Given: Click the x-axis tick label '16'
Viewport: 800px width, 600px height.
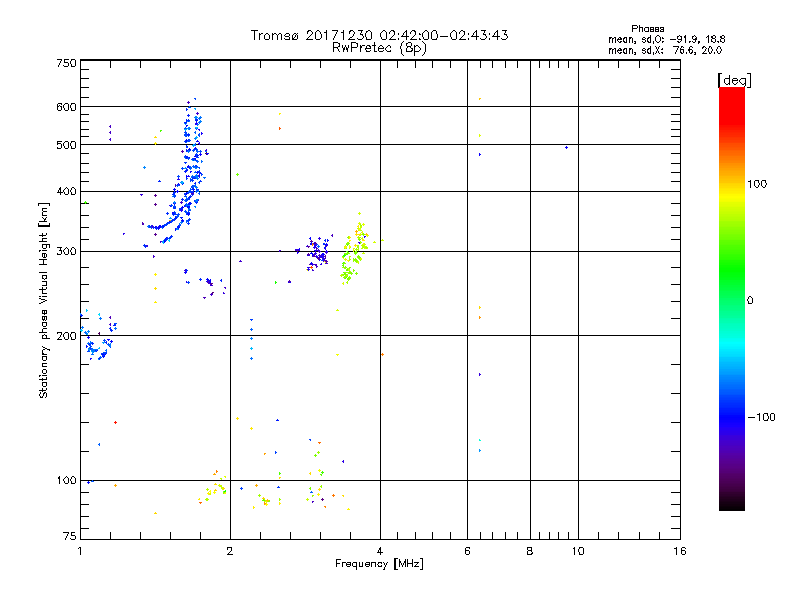Looking at the screenshot, I should [680, 551].
